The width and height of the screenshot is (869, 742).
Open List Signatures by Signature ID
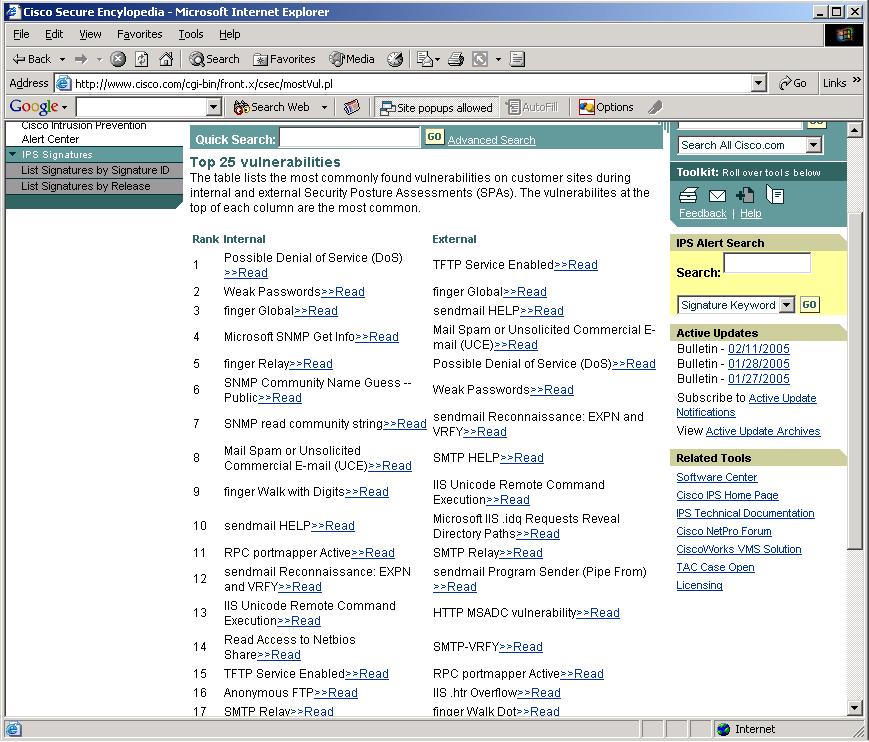pos(95,170)
